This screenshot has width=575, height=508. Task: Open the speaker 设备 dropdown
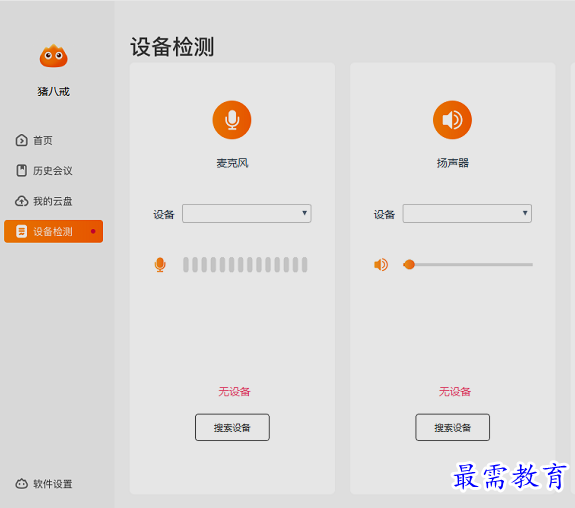[x=467, y=213]
